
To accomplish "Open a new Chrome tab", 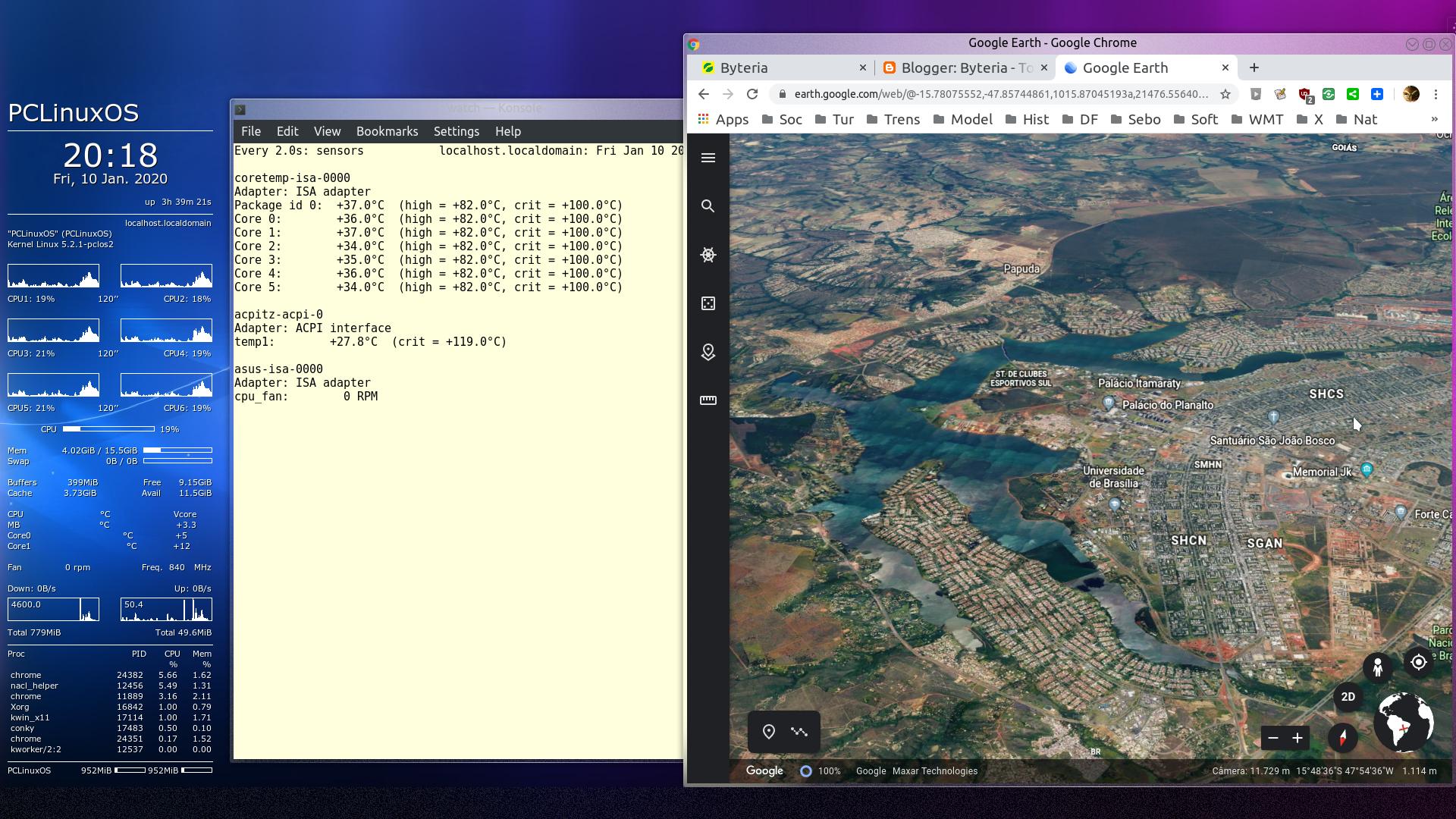I will [x=1254, y=67].
